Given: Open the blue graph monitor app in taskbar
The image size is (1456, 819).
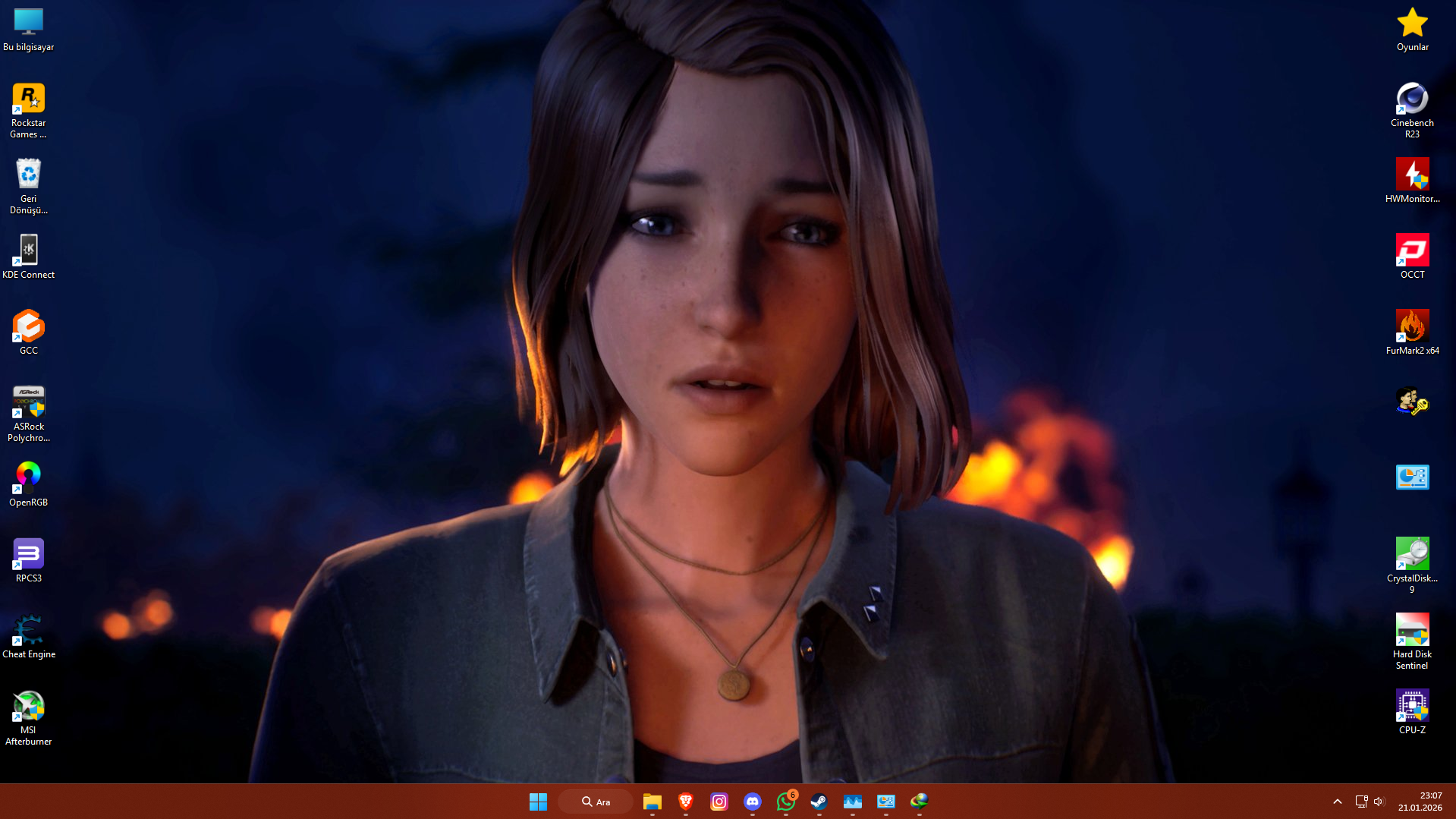Looking at the screenshot, I should click(853, 802).
